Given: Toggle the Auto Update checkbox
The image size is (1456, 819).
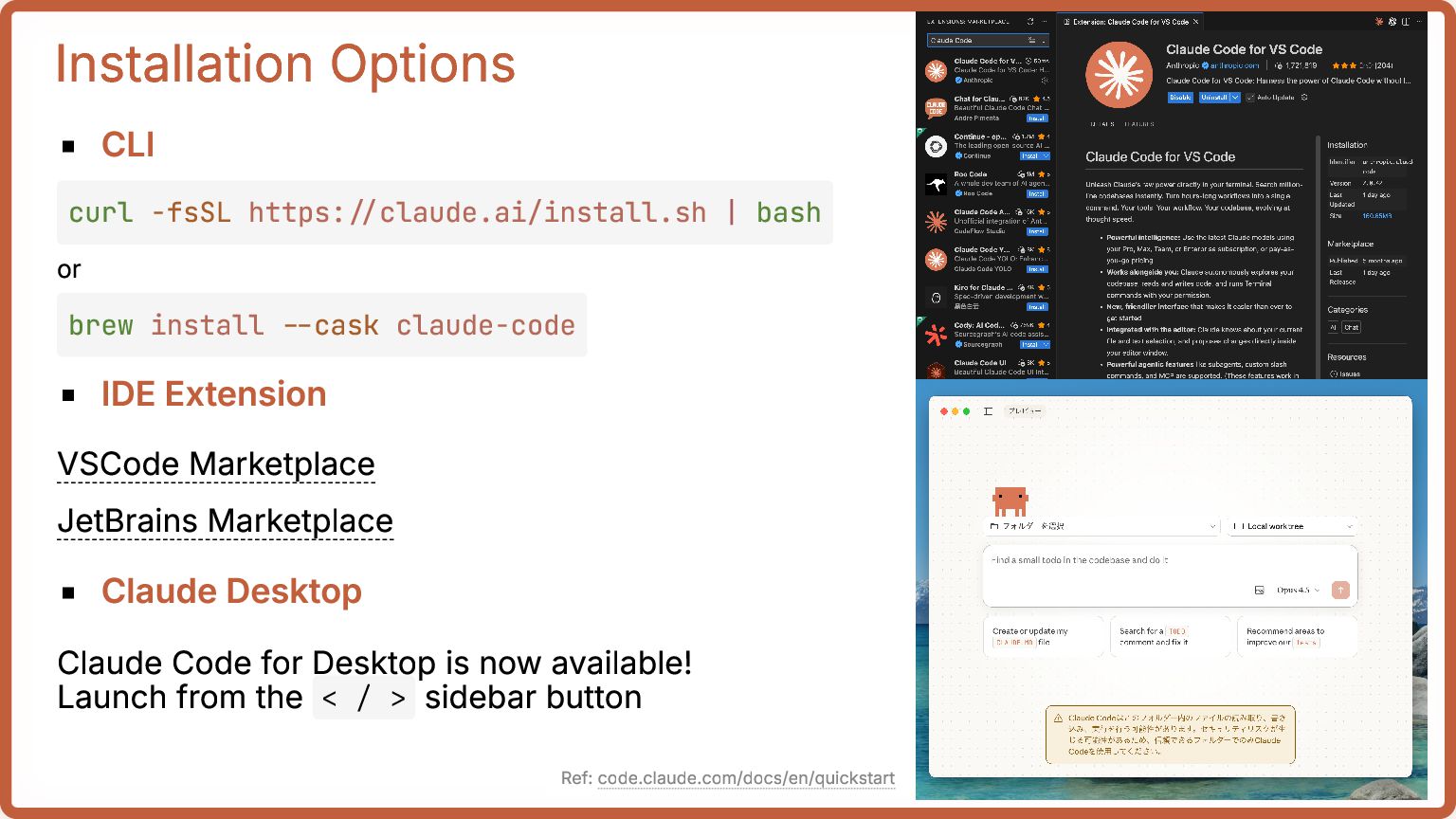Looking at the screenshot, I should (x=1250, y=98).
